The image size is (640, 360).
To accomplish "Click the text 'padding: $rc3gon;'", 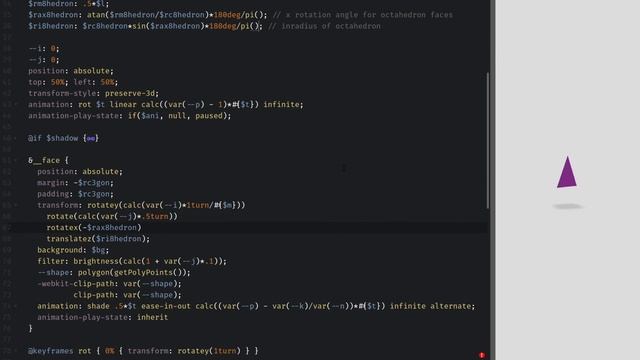I will pos(76,194).
